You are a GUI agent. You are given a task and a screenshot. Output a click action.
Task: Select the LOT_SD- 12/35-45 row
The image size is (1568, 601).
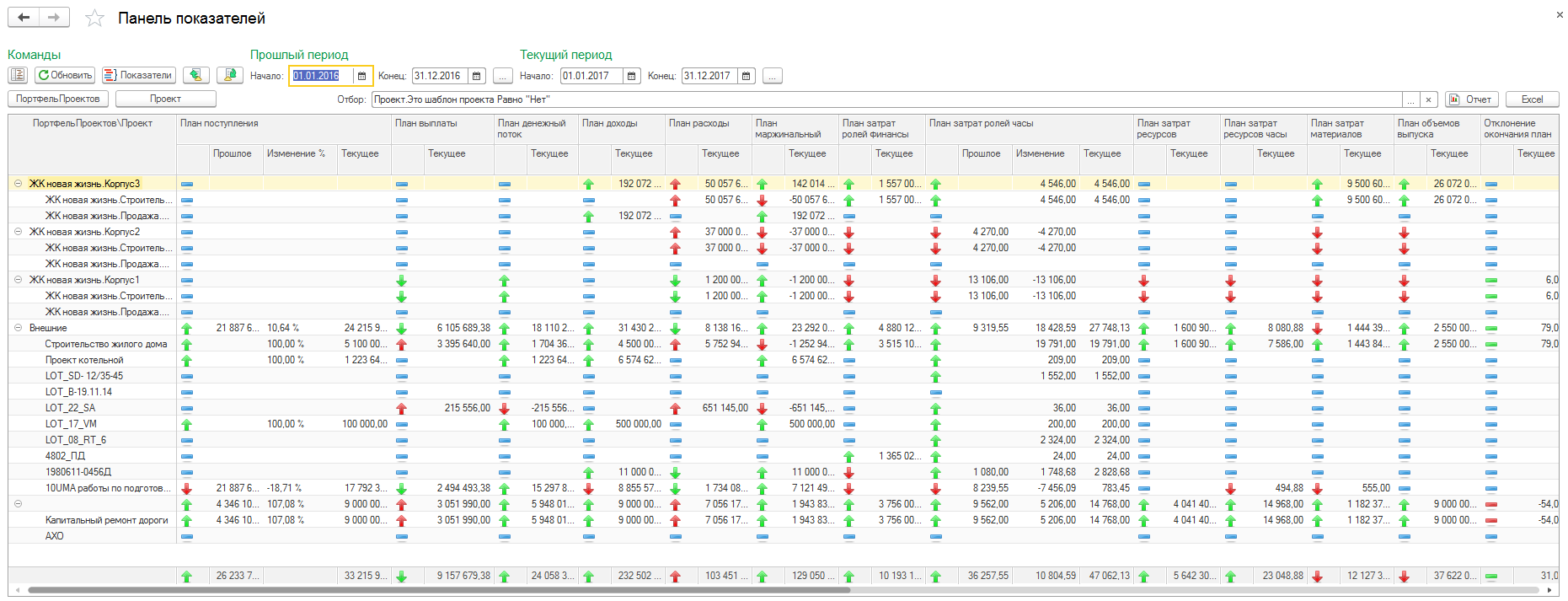tap(784, 376)
